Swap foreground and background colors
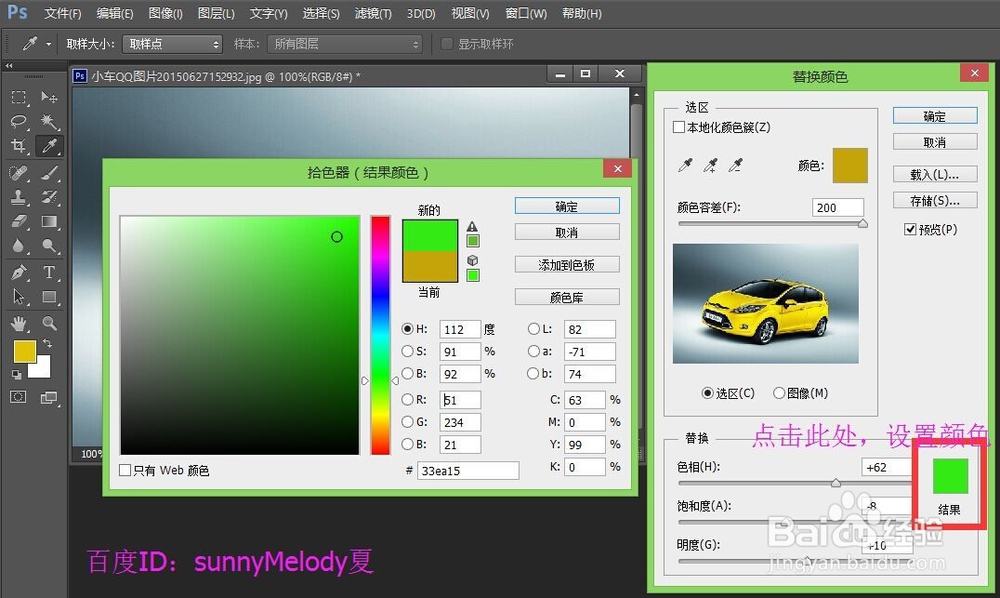 [47, 343]
